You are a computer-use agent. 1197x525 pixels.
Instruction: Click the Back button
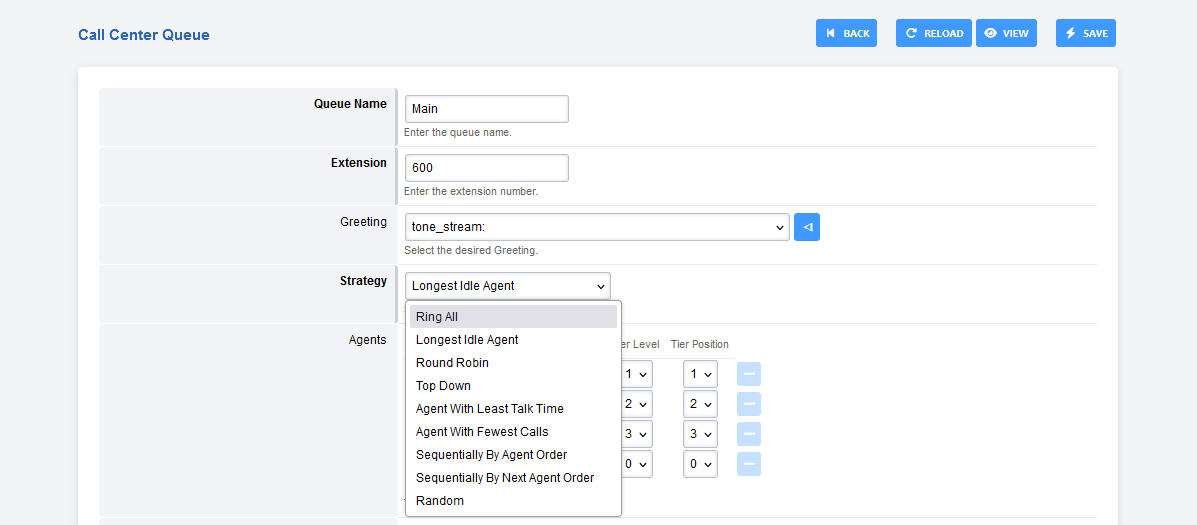coord(846,33)
